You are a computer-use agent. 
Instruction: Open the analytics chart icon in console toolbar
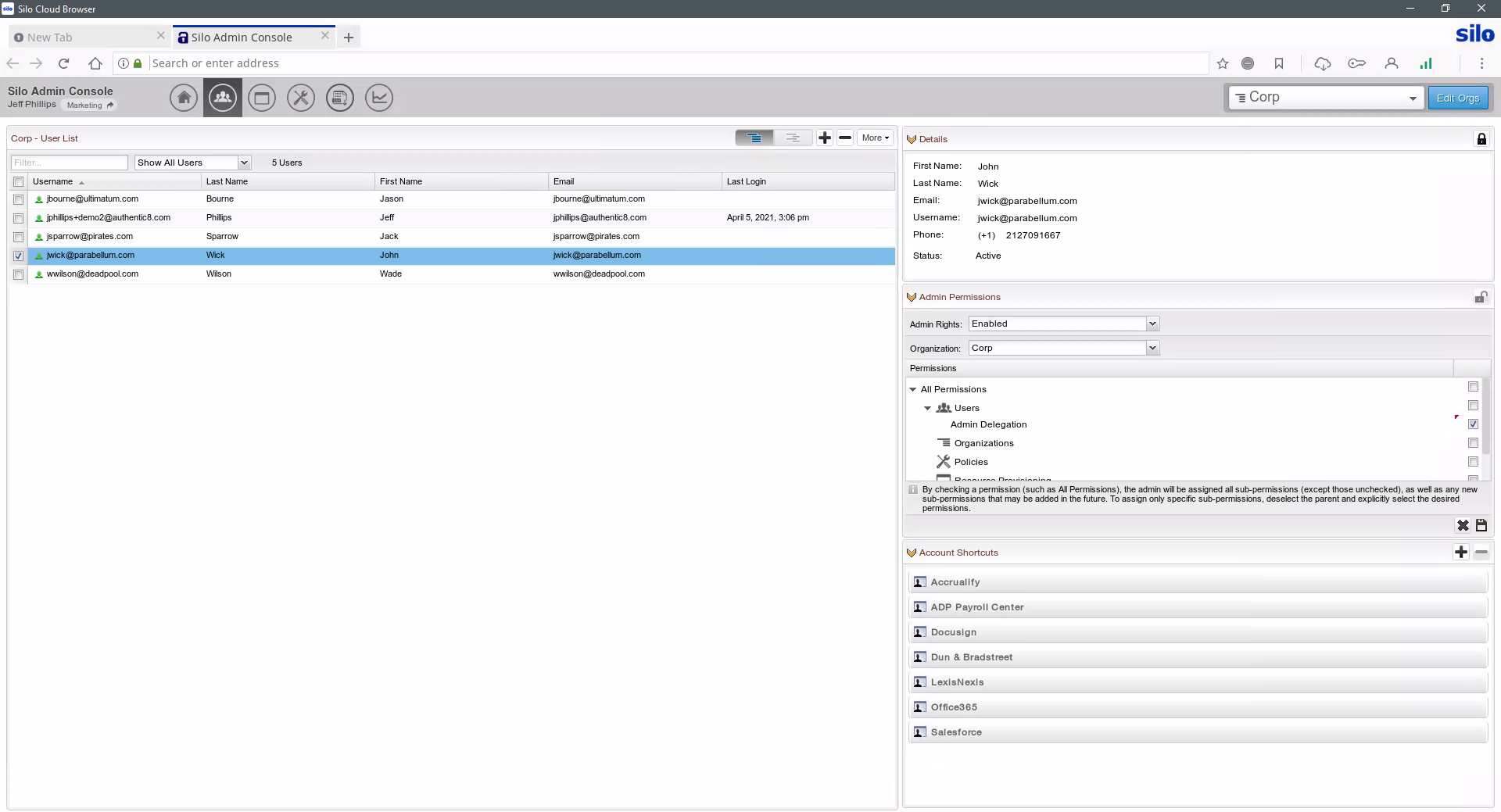pos(379,98)
